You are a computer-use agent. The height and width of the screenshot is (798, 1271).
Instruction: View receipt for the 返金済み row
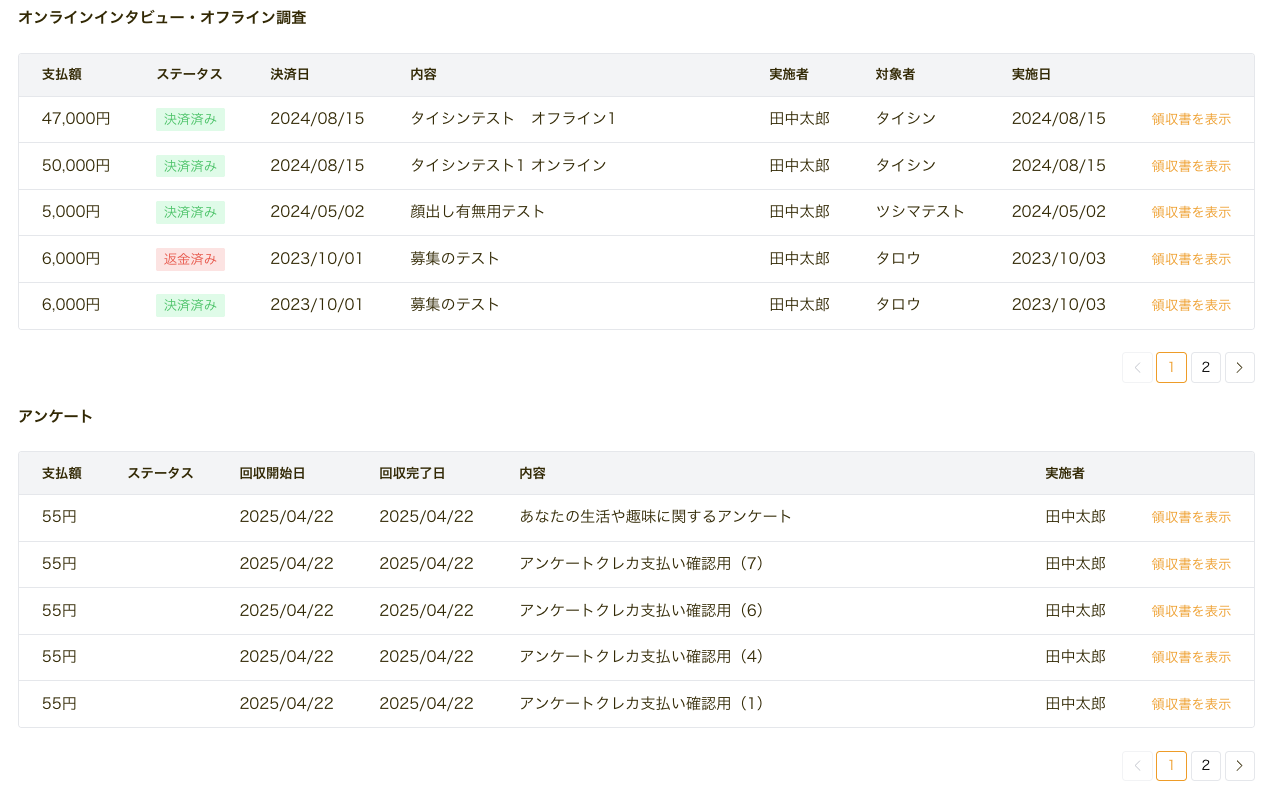[x=1190, y=259]
